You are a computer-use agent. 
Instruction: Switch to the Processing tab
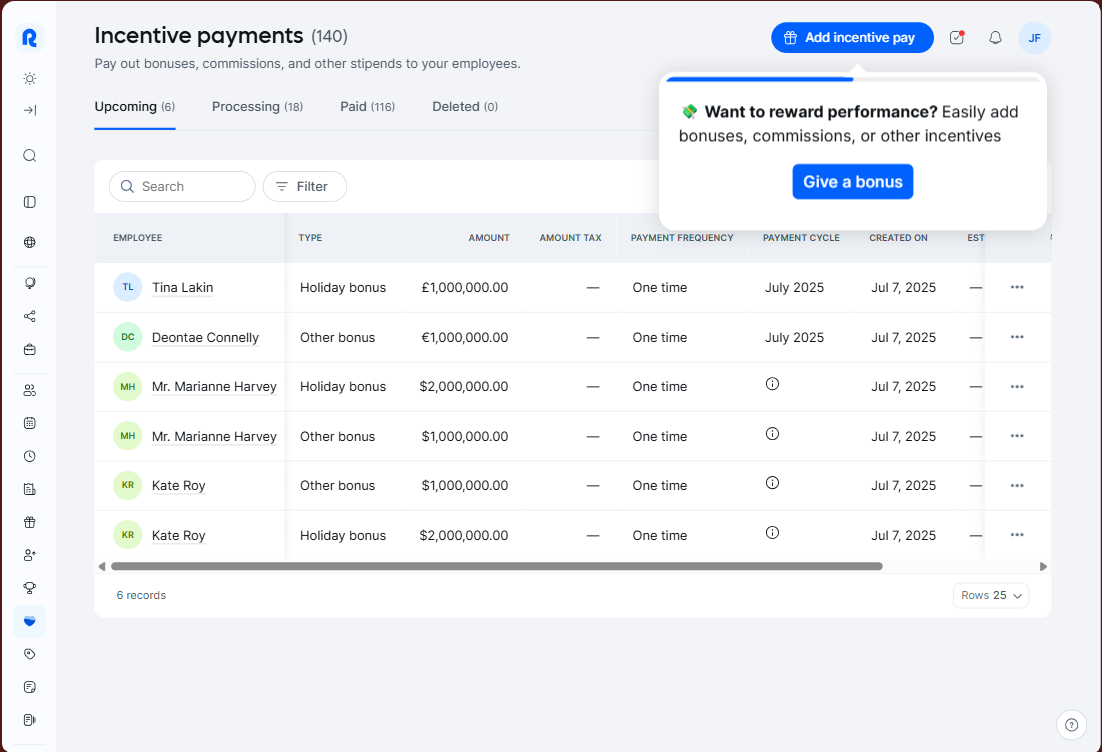[257, 107]
